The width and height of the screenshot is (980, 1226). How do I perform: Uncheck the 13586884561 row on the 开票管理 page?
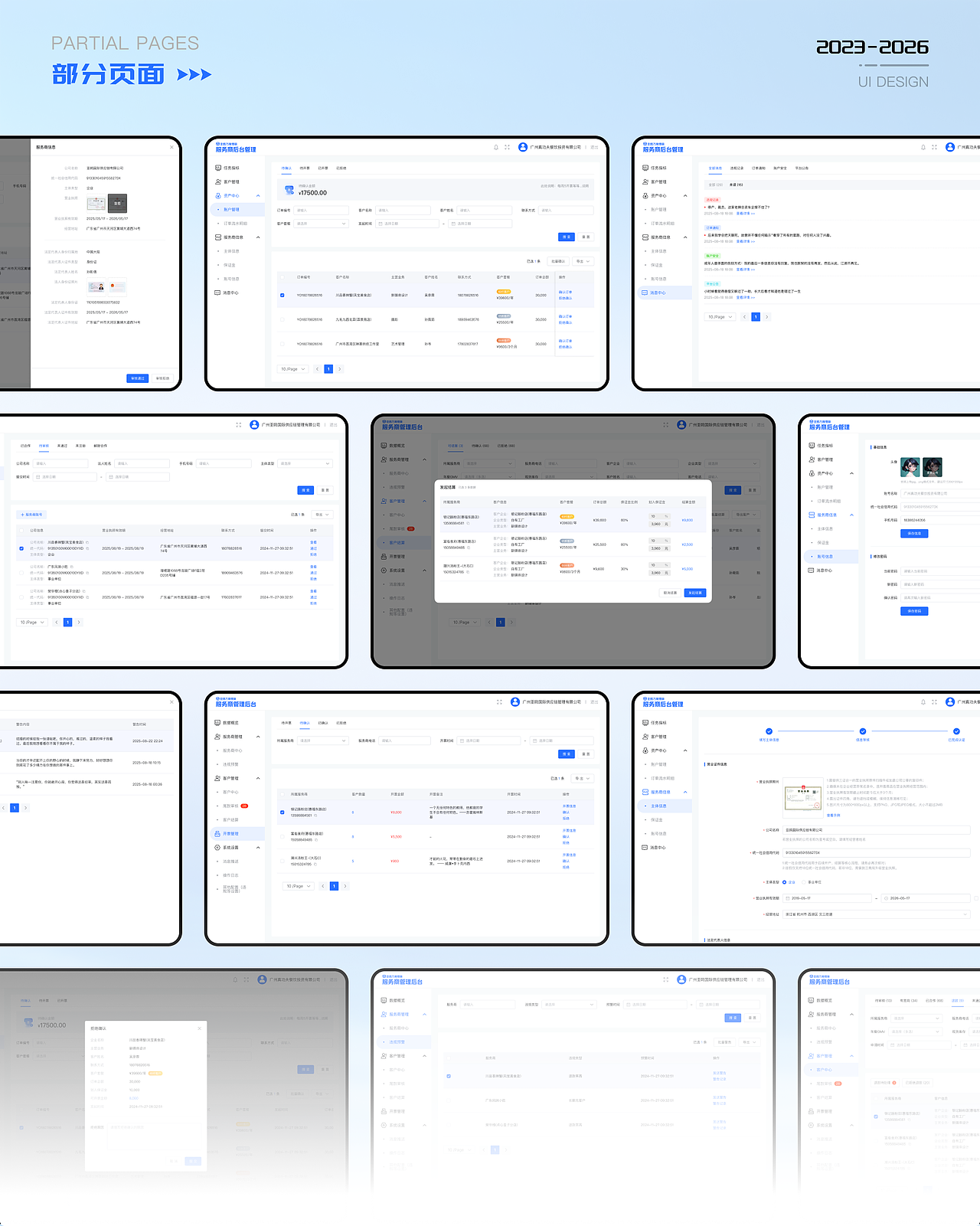click(x=283, y=812)
